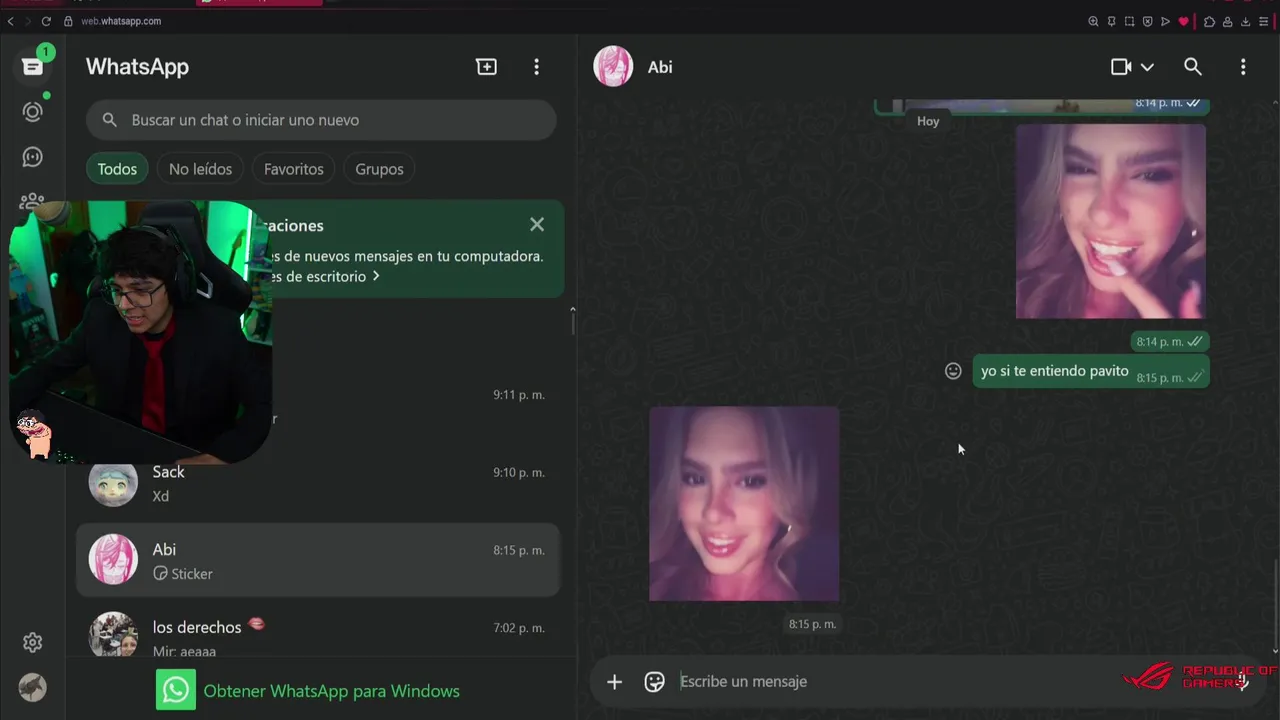Open the Chats icon with unread badge
Image resolution: width=1280 pixels, height=720 pixels.
pyautogui.click(x=33, y=66)
